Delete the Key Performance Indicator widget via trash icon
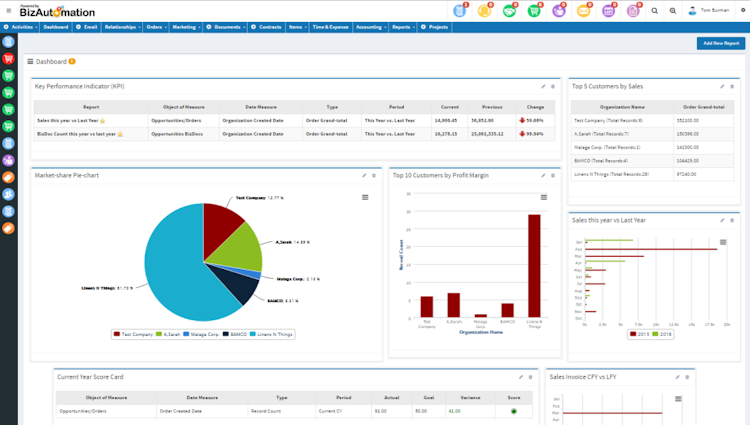This screenshot has width=750, height=425. (555, 87)
